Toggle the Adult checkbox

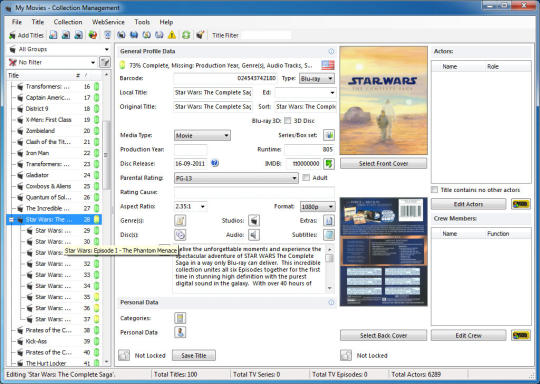click(x=305, y=178)
